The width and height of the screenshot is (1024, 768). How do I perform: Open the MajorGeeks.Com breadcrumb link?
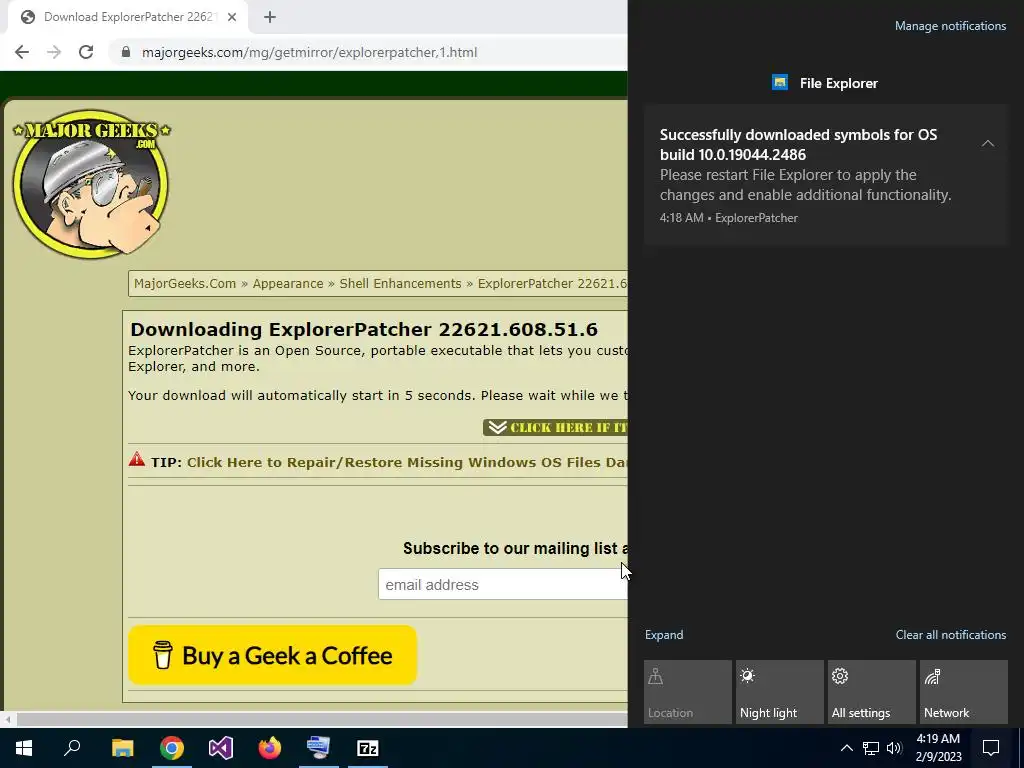[185, 283]
